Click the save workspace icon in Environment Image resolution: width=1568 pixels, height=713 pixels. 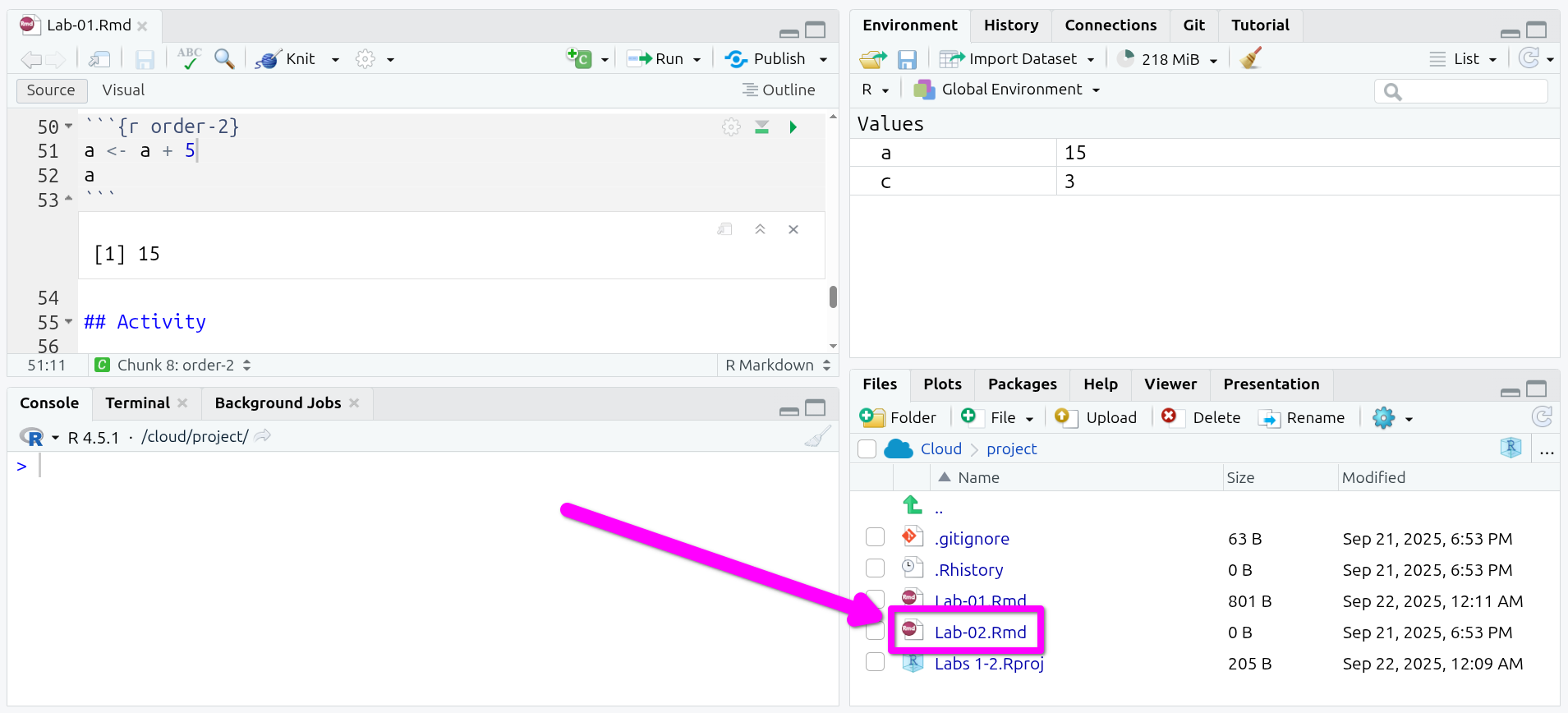click(907, 59)
